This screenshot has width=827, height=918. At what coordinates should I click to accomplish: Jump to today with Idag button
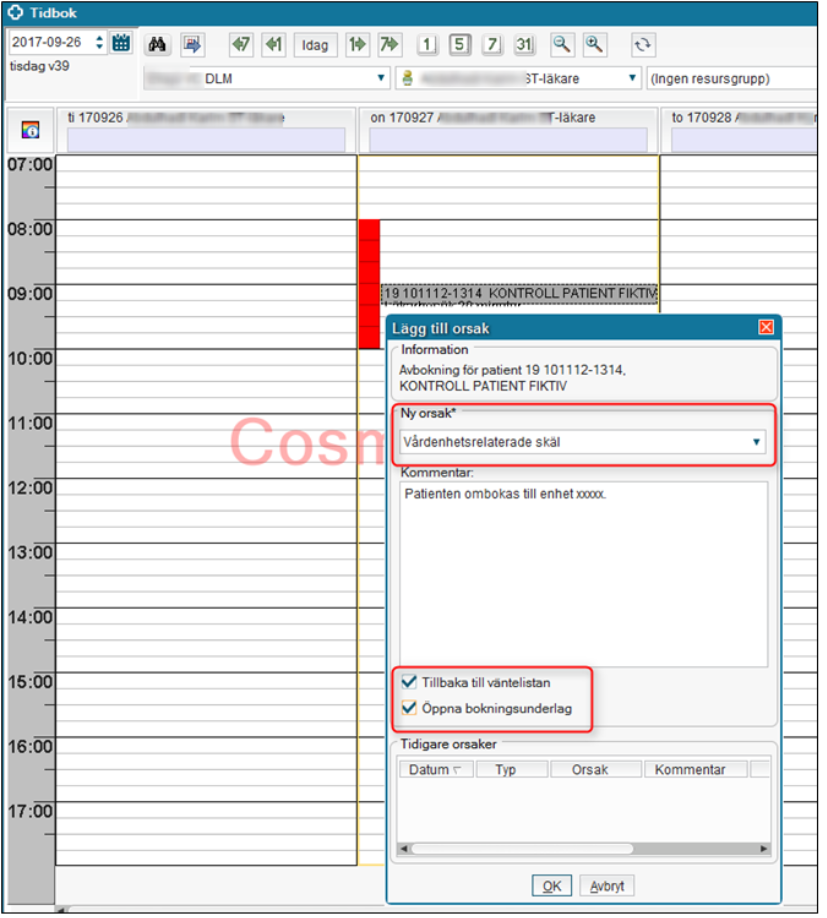click(x=314, y=44)
